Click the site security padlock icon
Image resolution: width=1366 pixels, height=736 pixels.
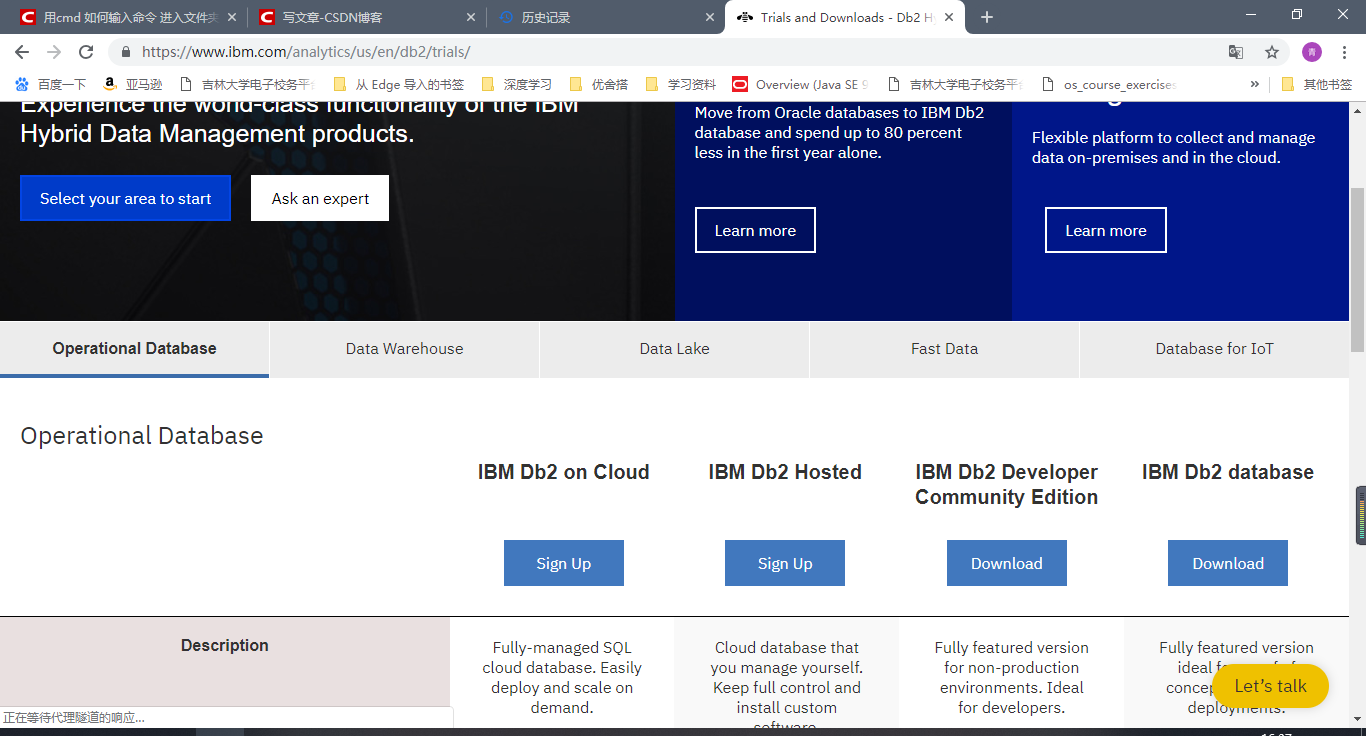(125, 51)
